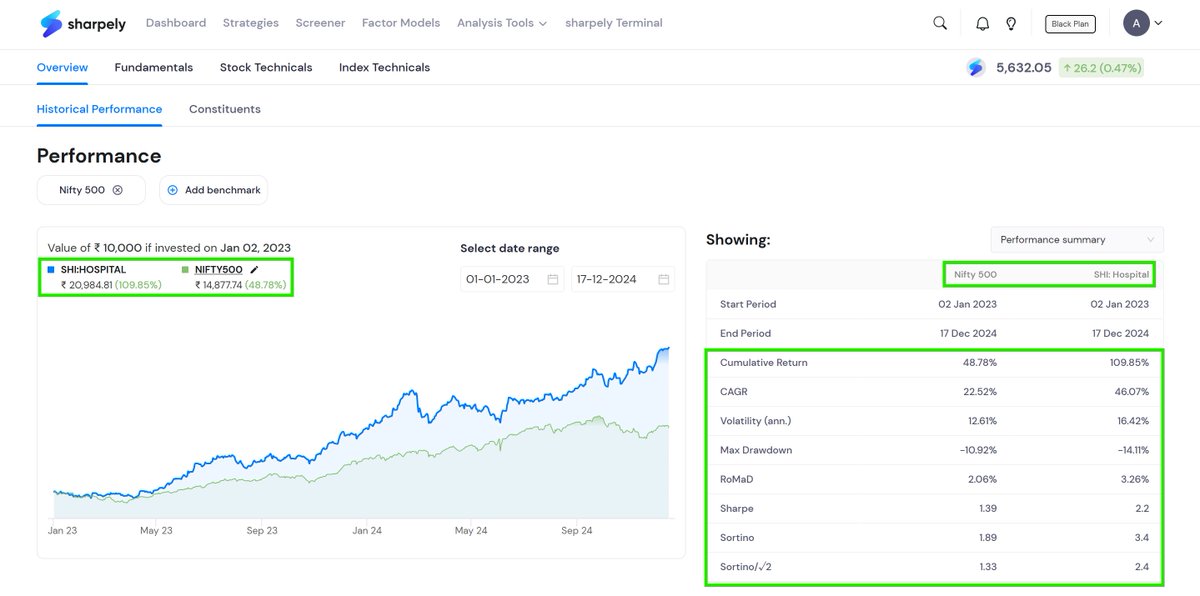Click the plus icon in Add benchmark

click(172, 190)
